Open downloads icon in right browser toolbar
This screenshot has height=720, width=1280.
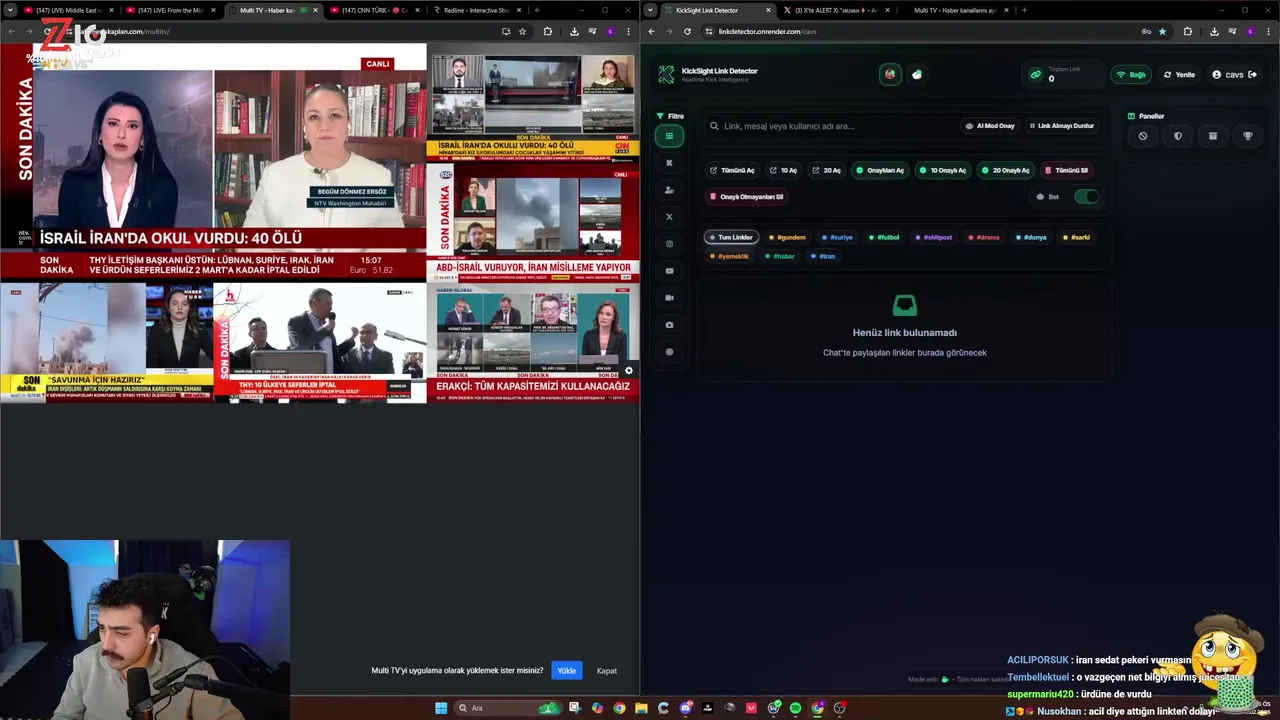1214,31
